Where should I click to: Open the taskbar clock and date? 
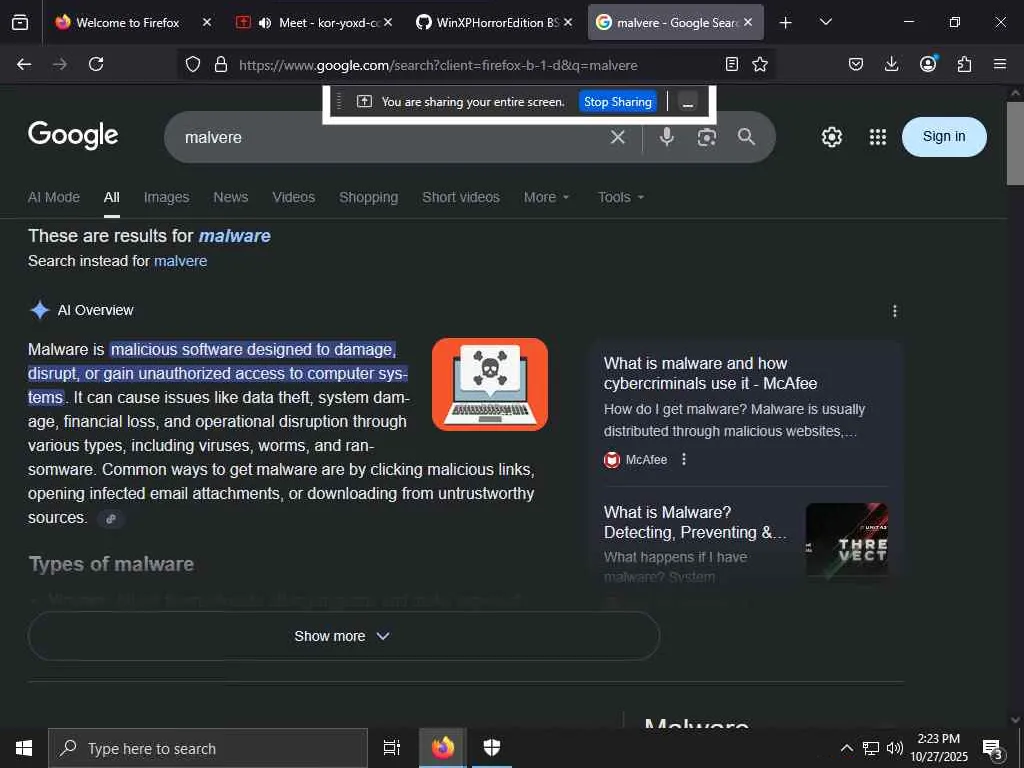tap(938, 748)
